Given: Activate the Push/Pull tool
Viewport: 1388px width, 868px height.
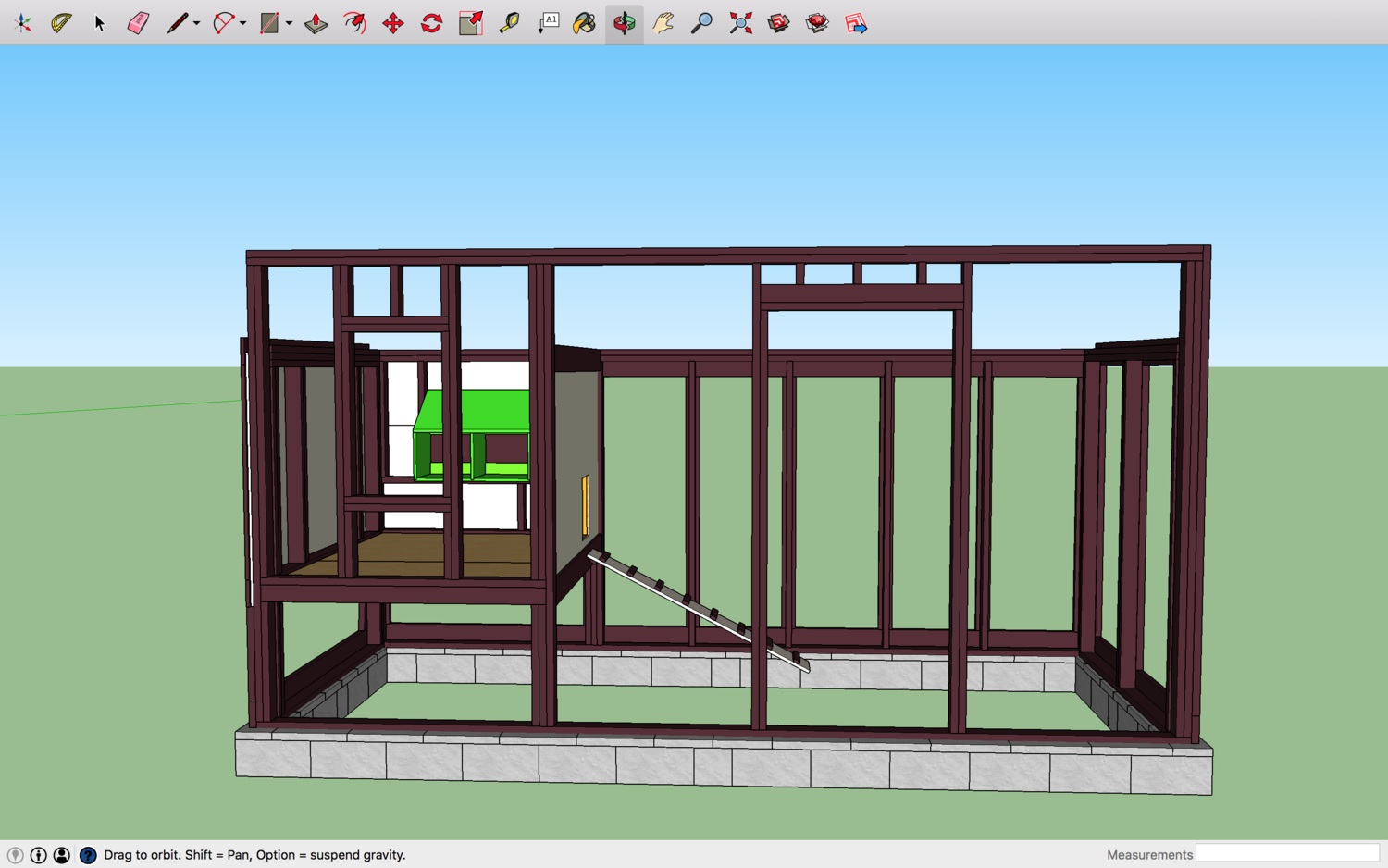Looking at the screenshot, I should click(316, 23).
